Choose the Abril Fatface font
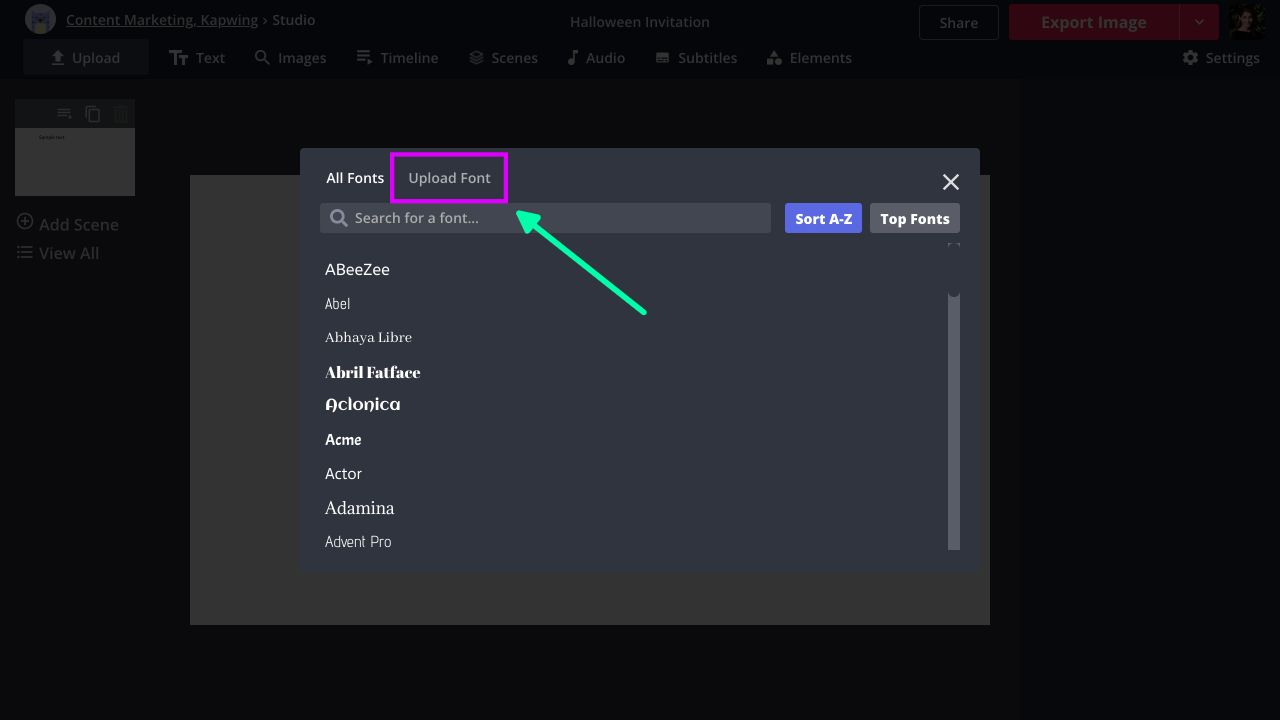The width and height of the screenshot is (1280, 720). point(372,372)
